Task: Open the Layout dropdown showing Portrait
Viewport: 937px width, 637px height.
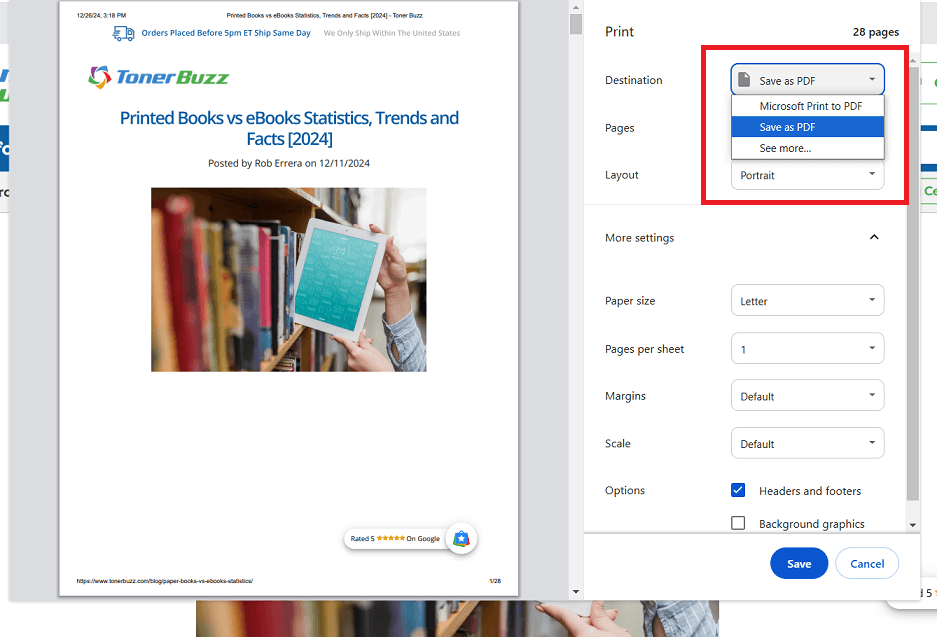Action: 807,175
